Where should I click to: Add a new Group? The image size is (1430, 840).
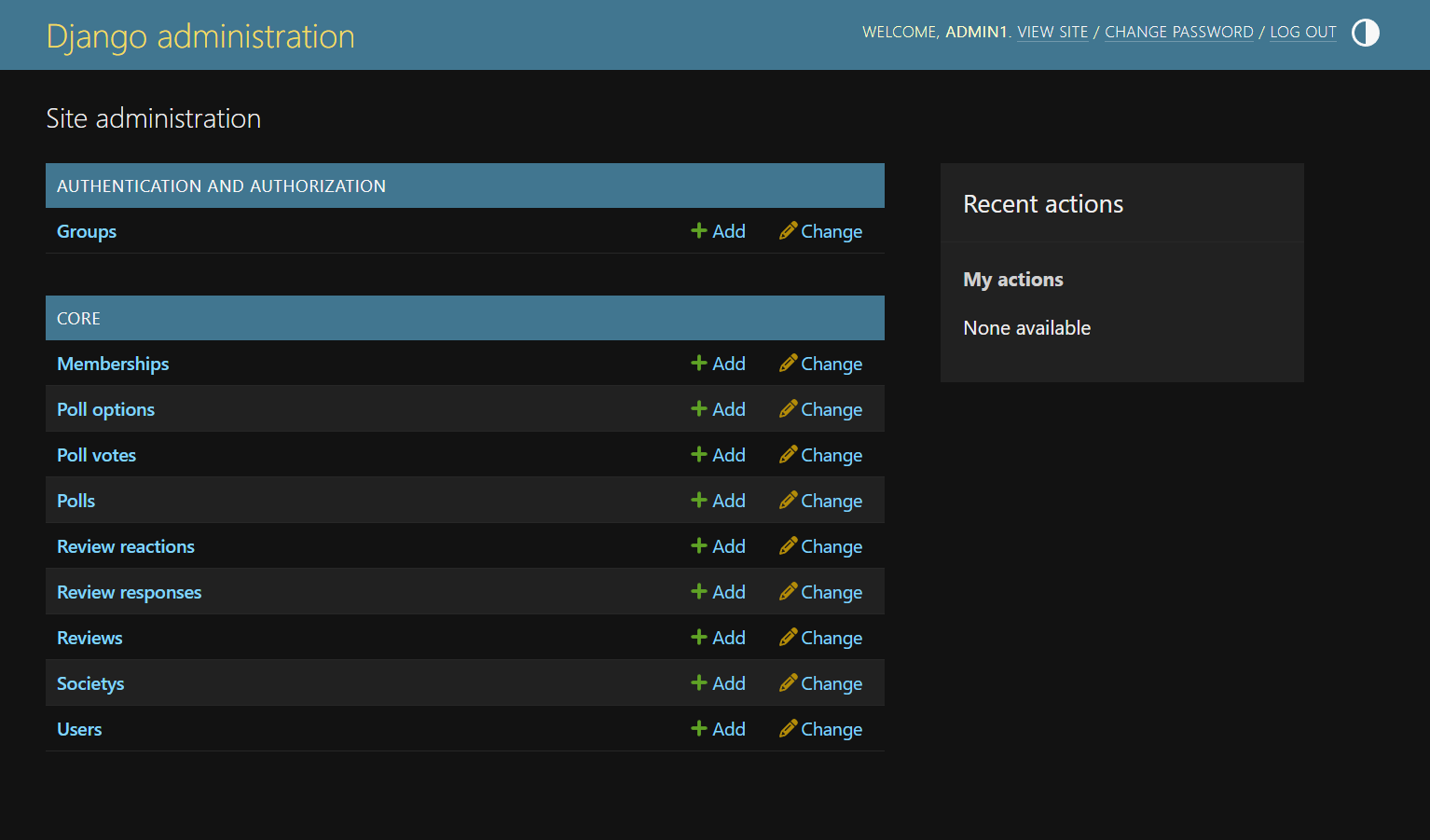[x=718, y=231]
